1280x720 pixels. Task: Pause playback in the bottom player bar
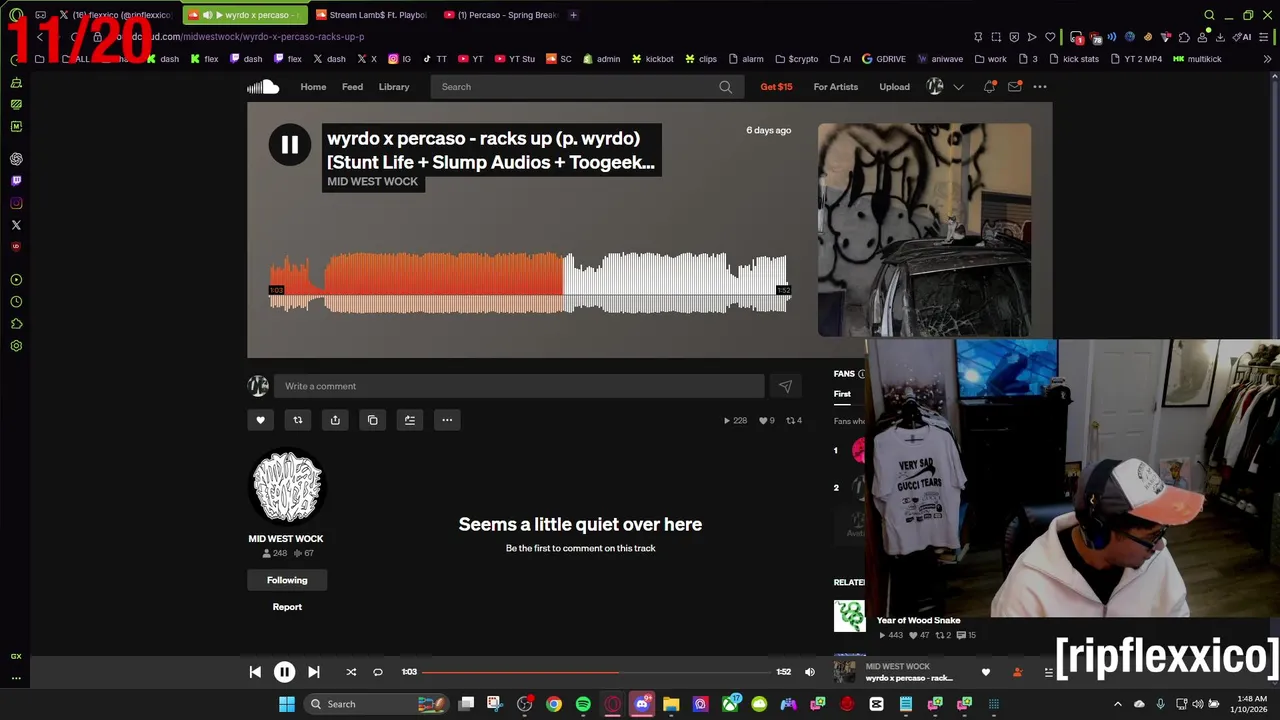[x=284, y=672]
